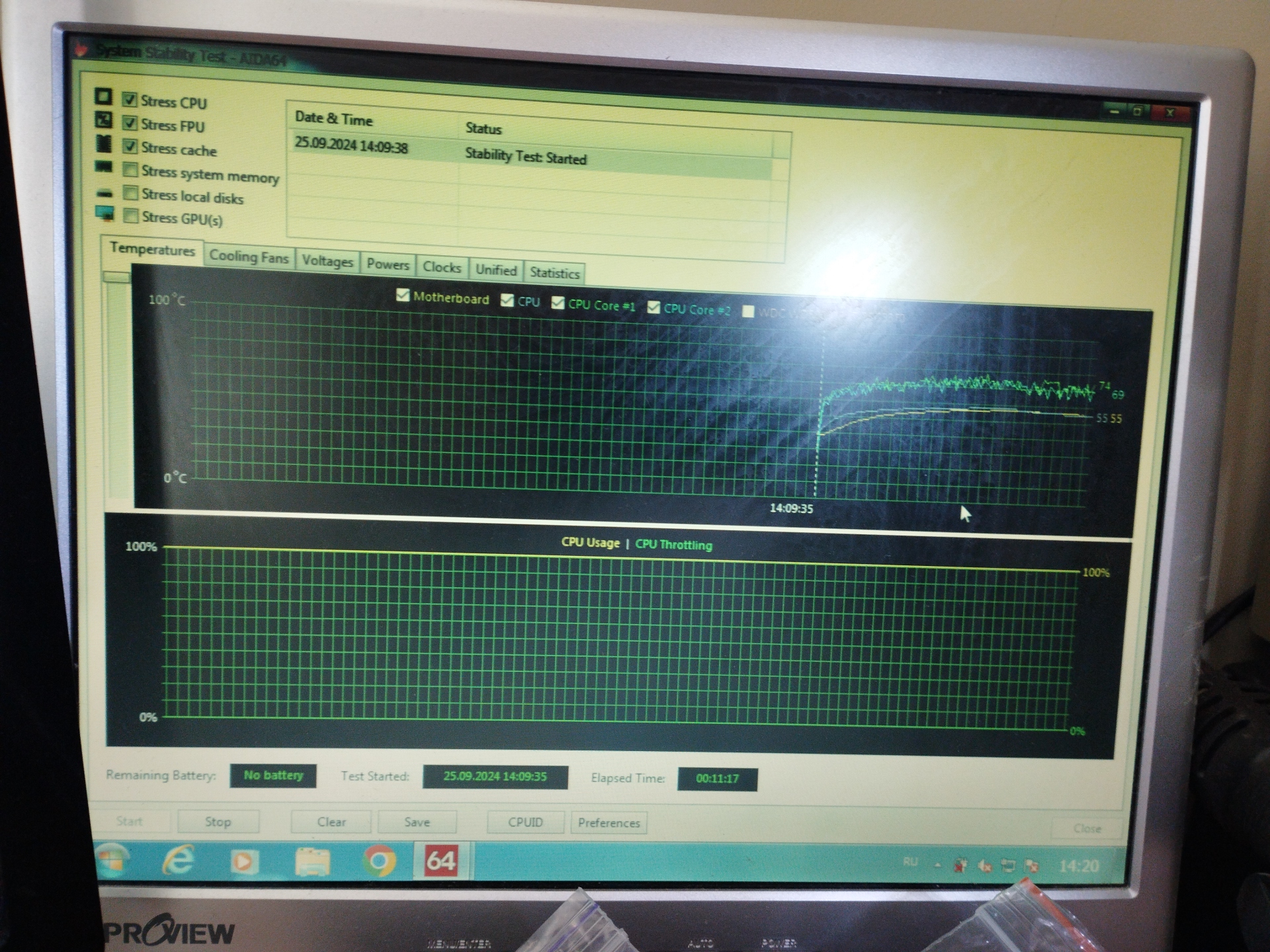
Task: Enable Stress GPU(s) checkbox
Action: point(131,216)
